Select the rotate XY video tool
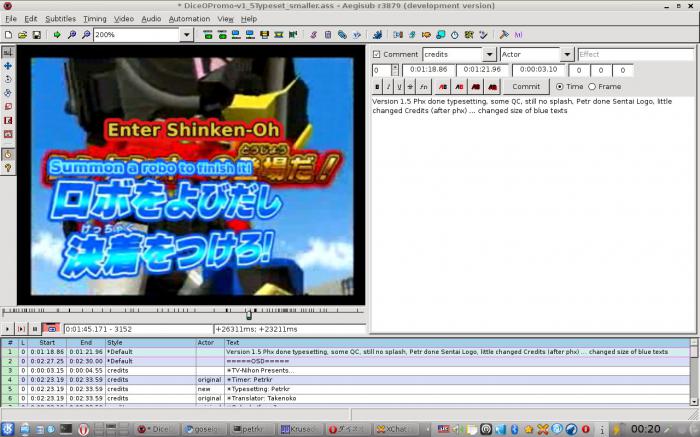The height and width of the screenshot is (437, 700). pos(8,93)
